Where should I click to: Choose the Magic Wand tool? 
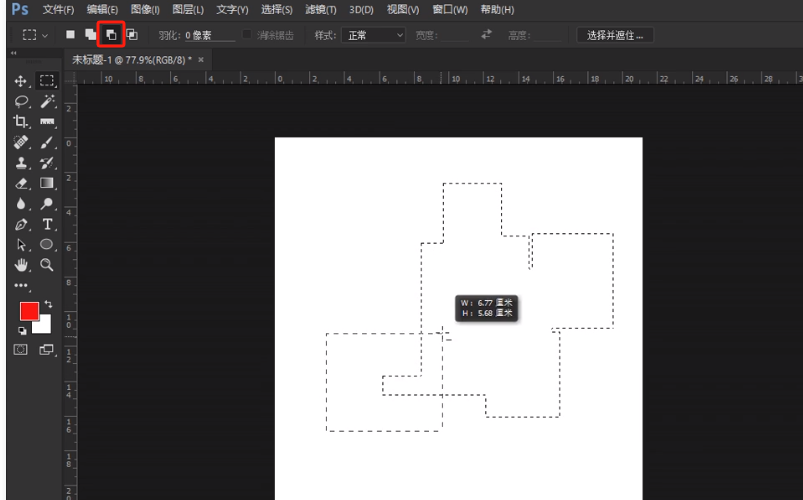pos(47,101)
